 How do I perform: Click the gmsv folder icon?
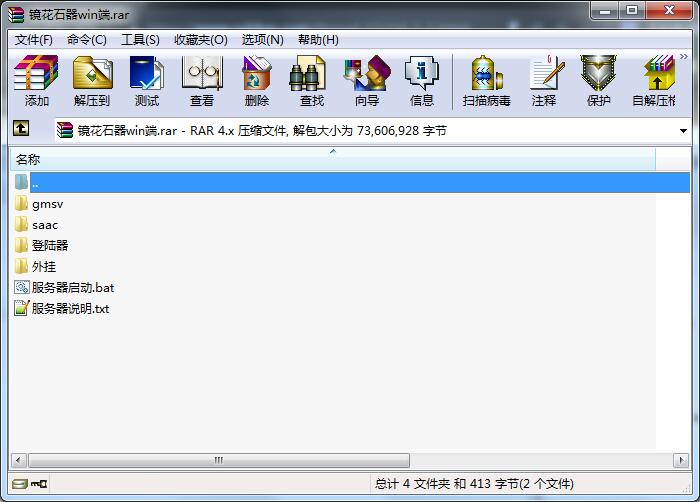tap(21, 204)
